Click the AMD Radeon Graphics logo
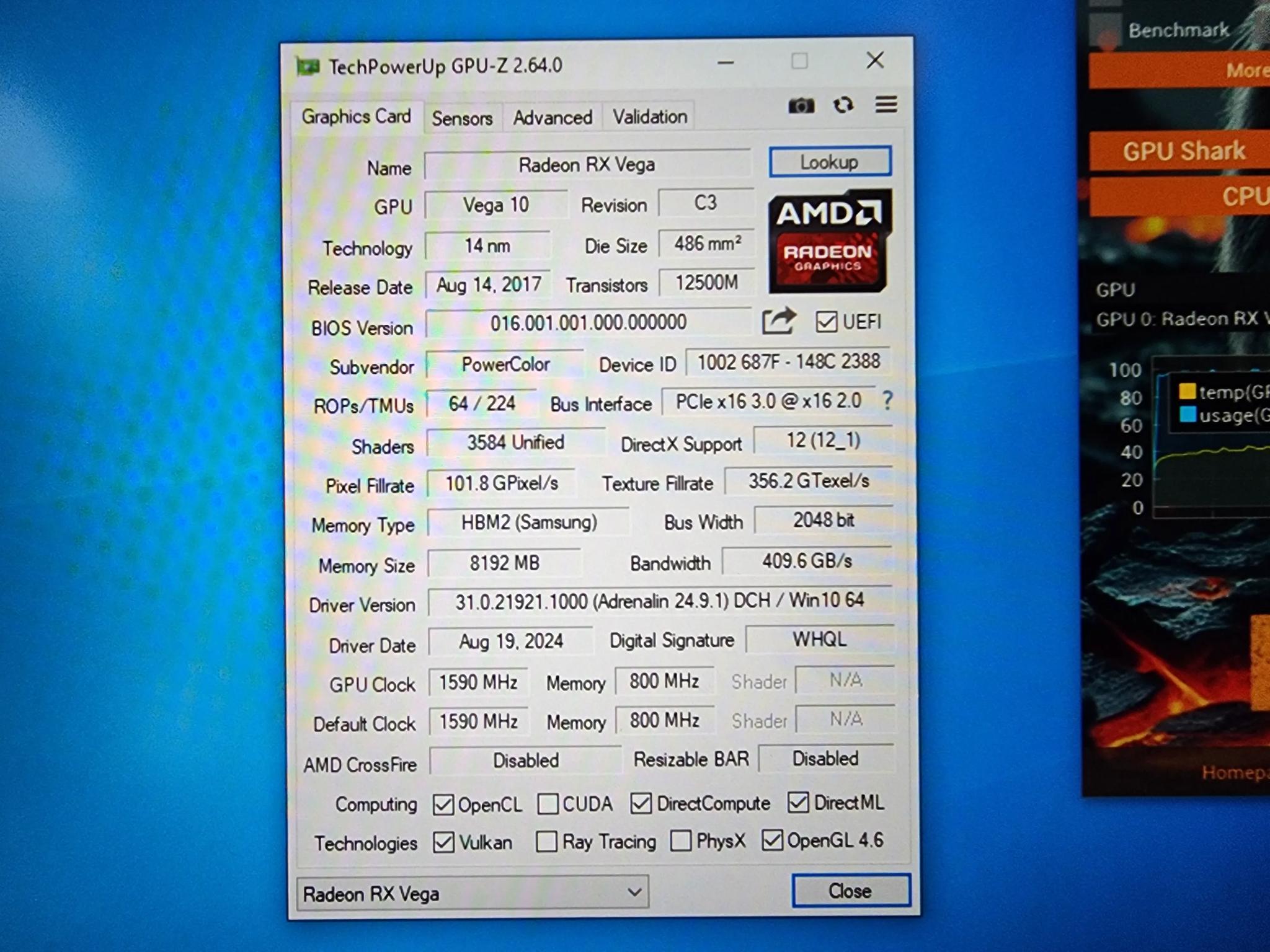The height and width of the screenshot is (952, 1270). pyautogui.click(x=830, y=242)
